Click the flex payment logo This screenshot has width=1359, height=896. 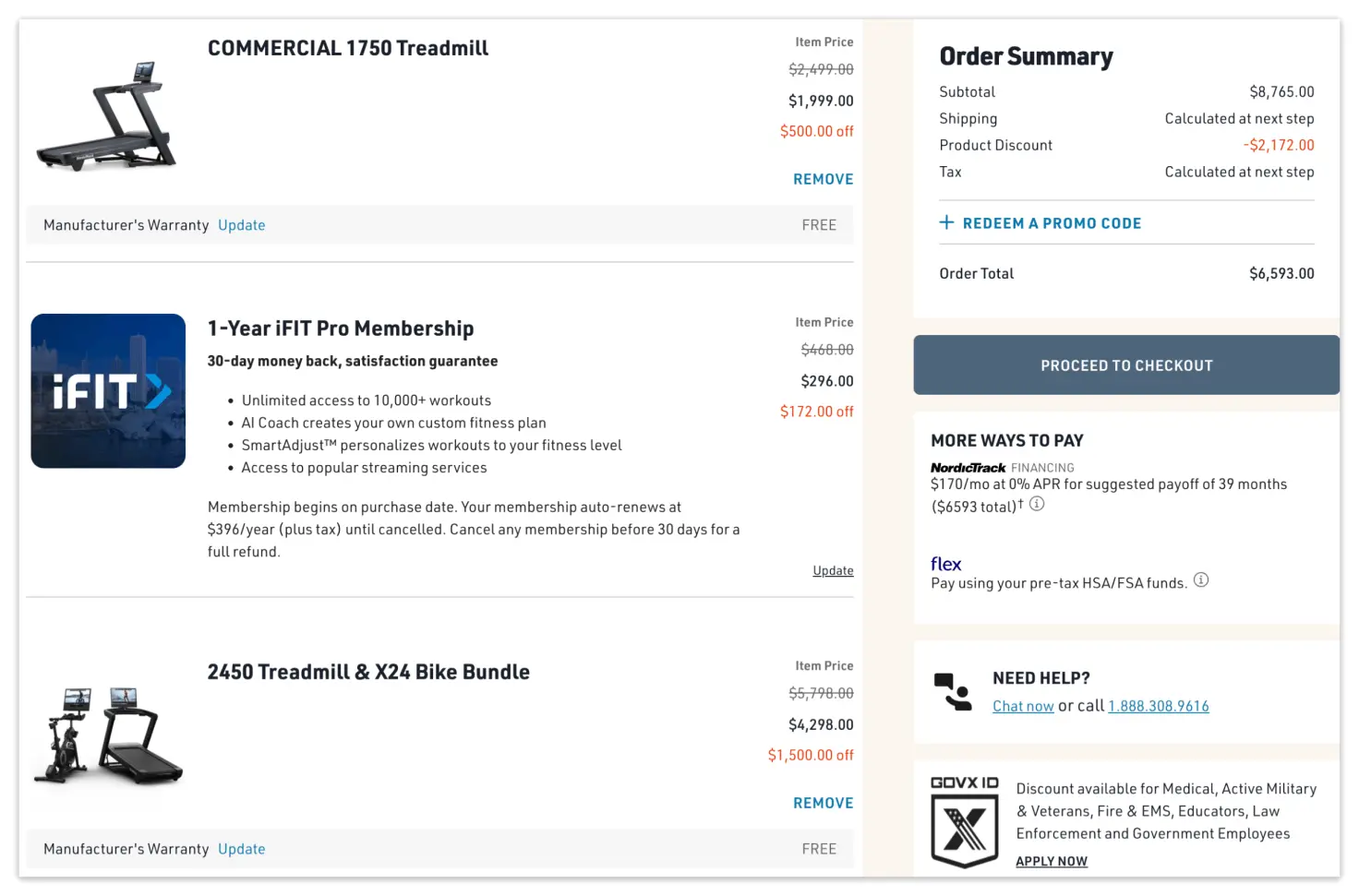(x=945, y=563)
